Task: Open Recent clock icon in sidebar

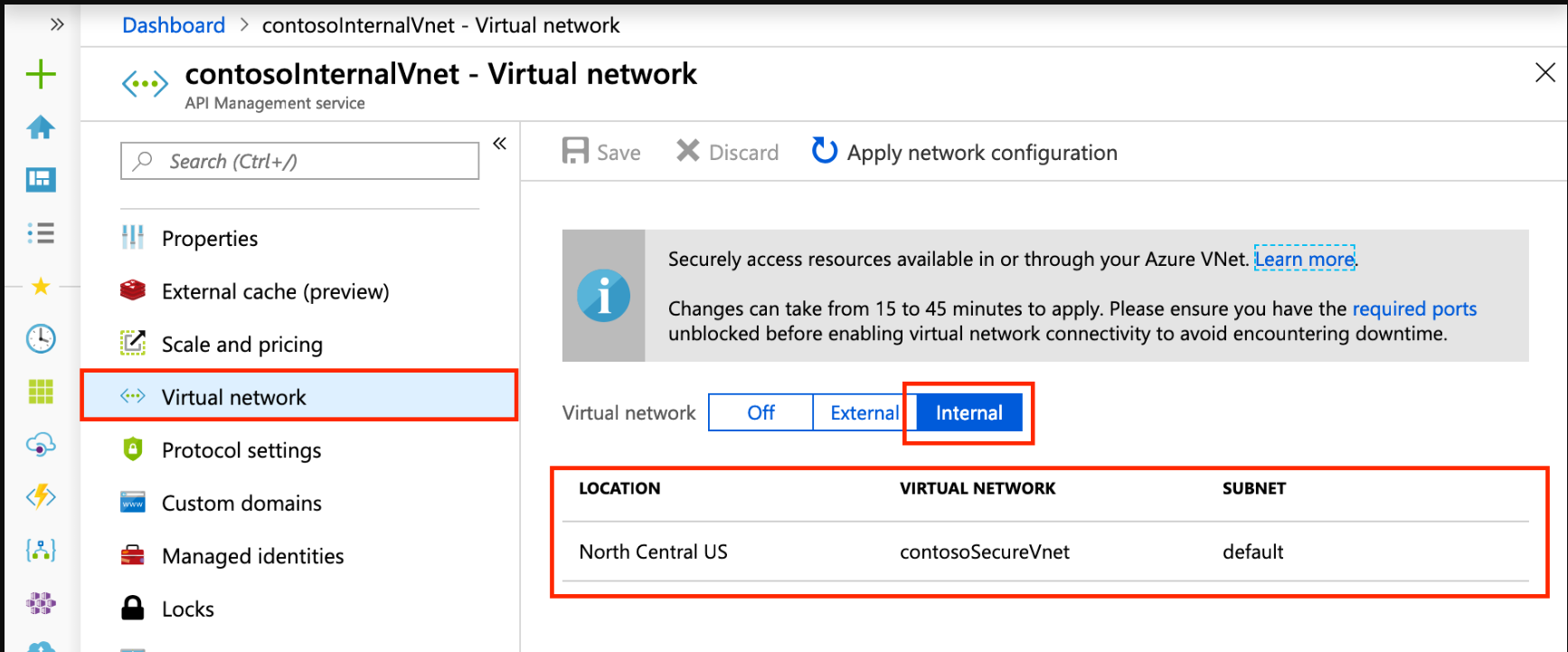Action: [x=41, y=339]
